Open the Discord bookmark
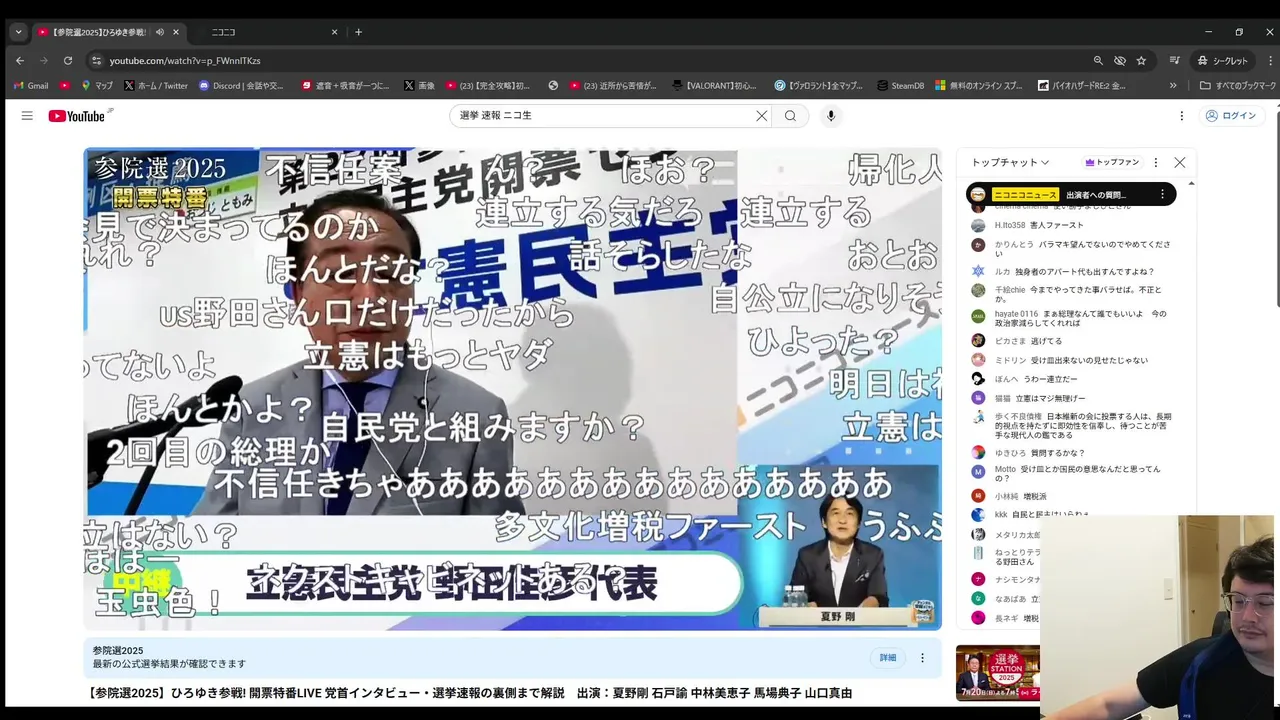Screen dimensions: 1280x720 [x=241, y=86]
